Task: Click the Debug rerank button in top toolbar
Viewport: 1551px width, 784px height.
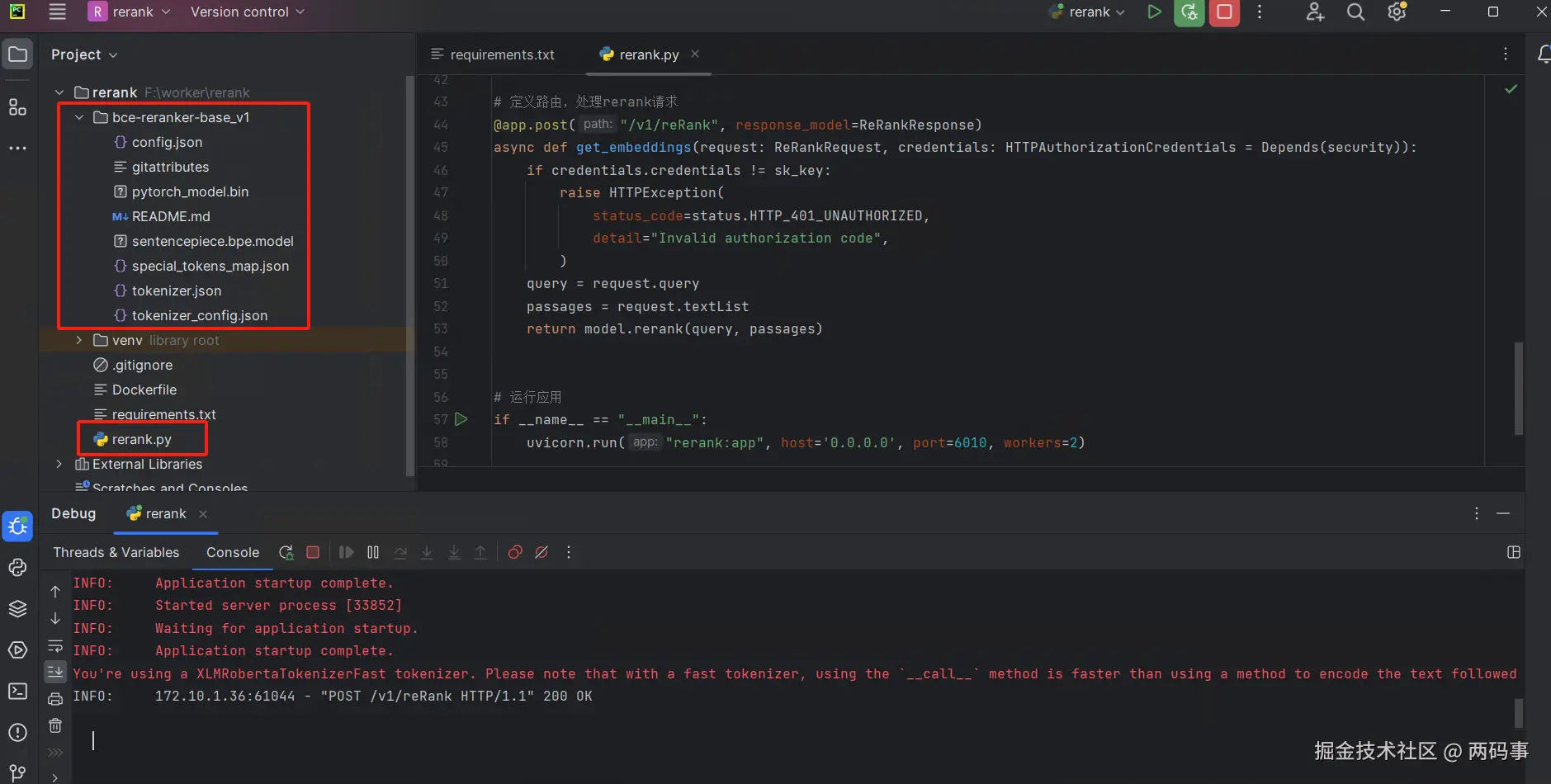Action: (1189, 12)
